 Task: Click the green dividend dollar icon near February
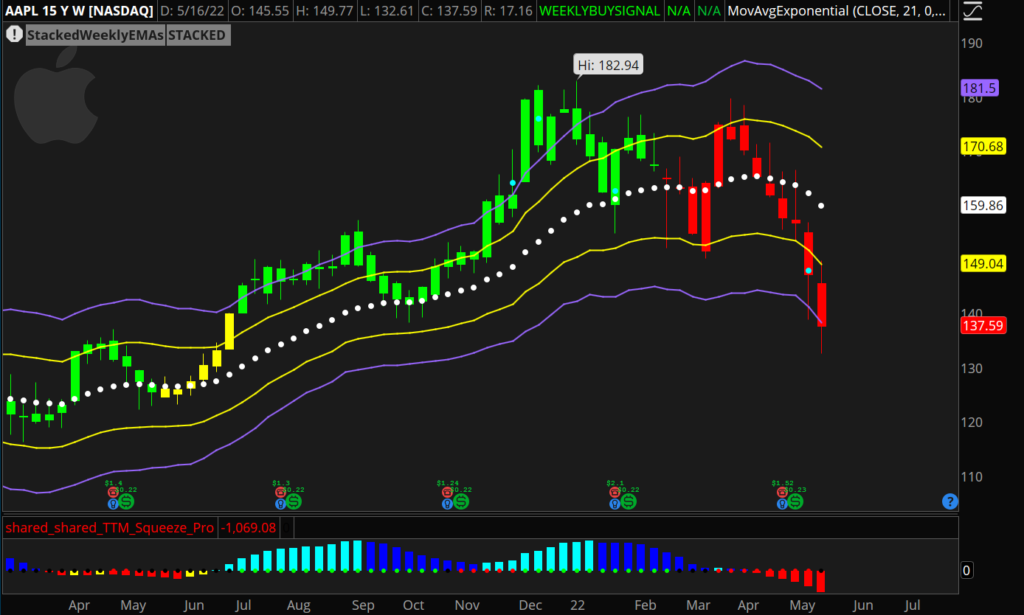tap(628, 501)
